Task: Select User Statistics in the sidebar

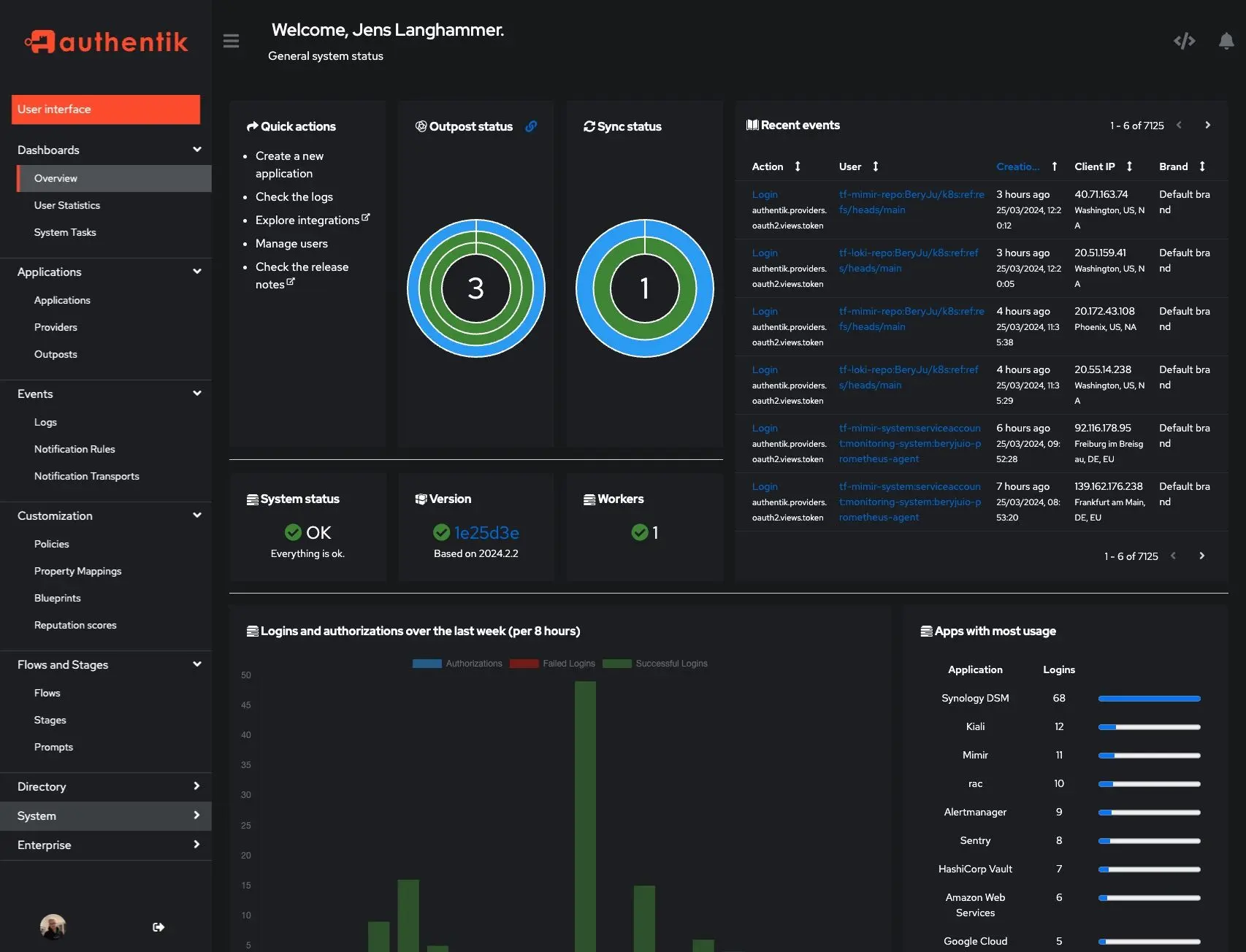Action: click(68, 205)
